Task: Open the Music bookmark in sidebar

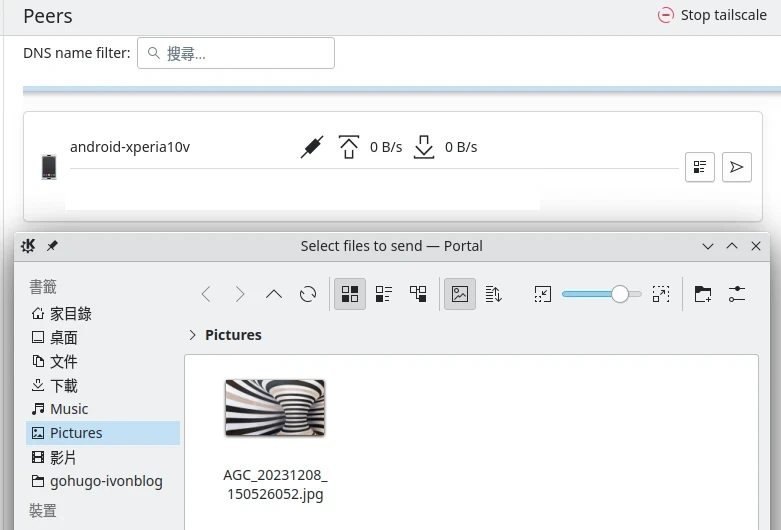Action: (69, 409)
